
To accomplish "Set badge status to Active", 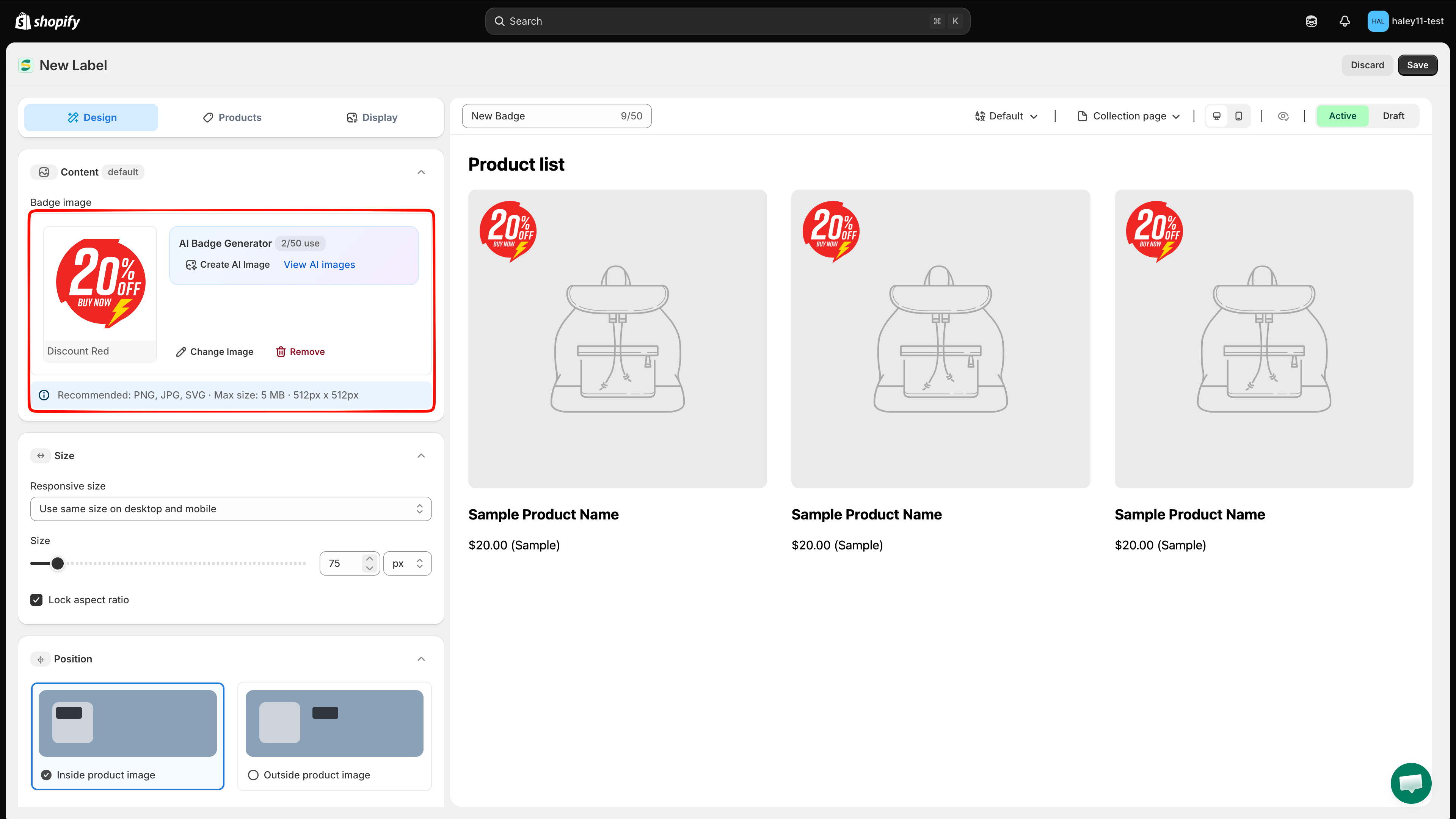I will coord(1342,116).
